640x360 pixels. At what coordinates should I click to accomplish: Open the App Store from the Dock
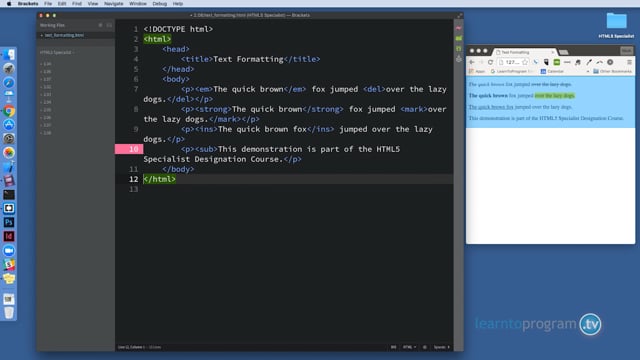coord(9,124)
